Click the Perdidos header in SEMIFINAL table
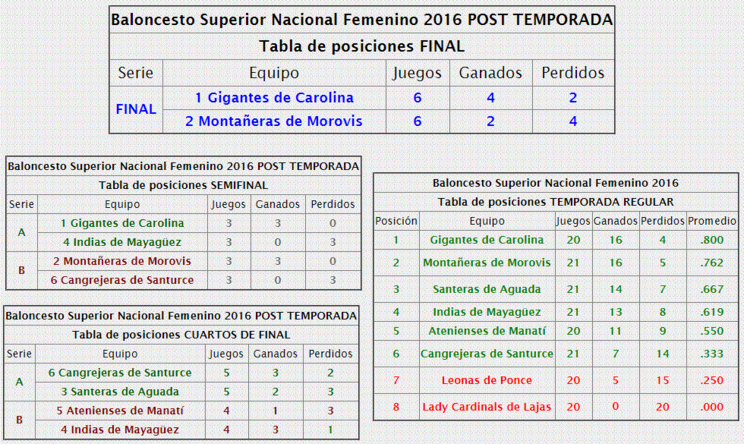The image size is (744, 444). [333, 204]
